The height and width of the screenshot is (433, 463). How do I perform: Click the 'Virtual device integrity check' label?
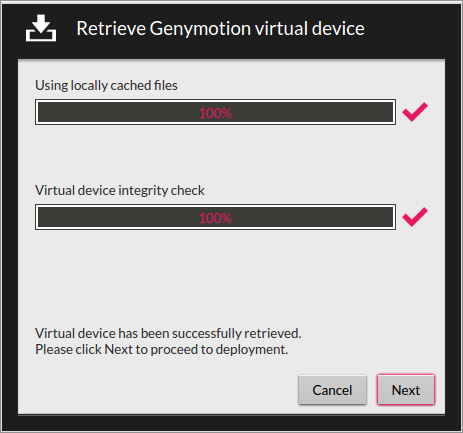pyautogui.click(x=120, y=190)
